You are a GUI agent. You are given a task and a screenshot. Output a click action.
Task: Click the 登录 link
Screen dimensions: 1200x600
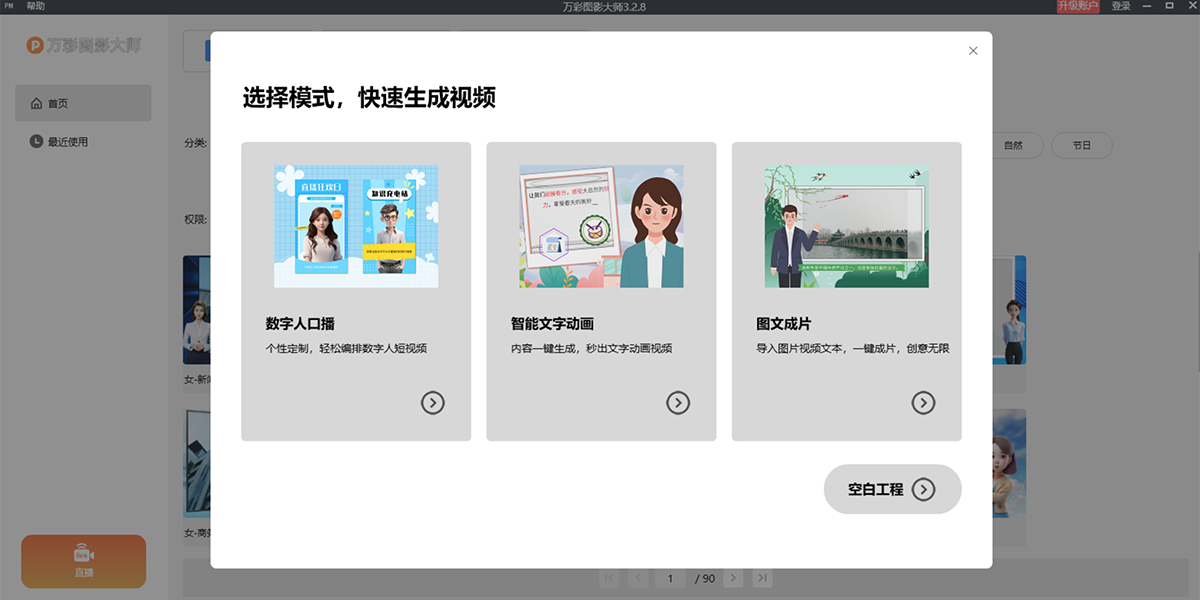[1121, 6]
